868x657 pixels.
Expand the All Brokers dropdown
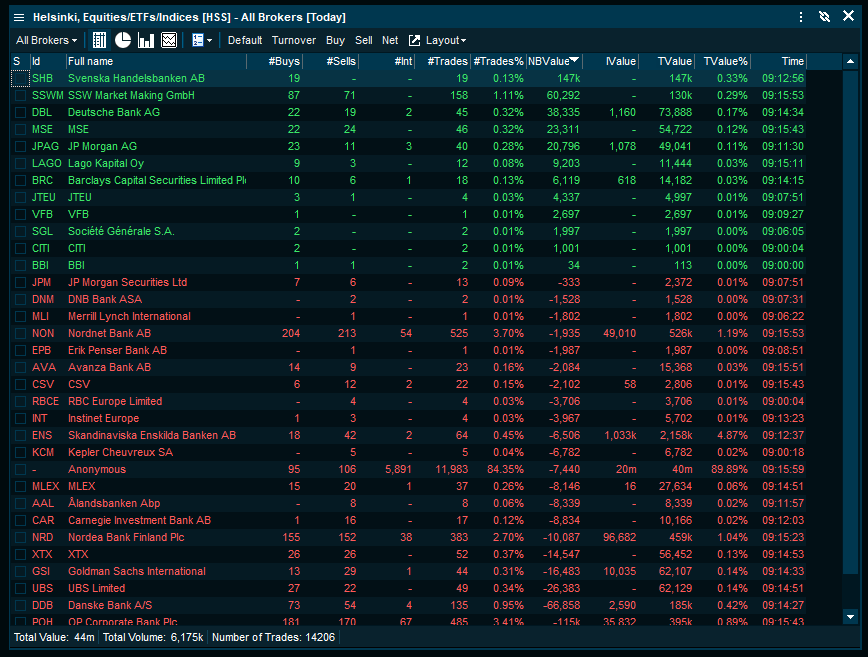click(x=46, y=40)
